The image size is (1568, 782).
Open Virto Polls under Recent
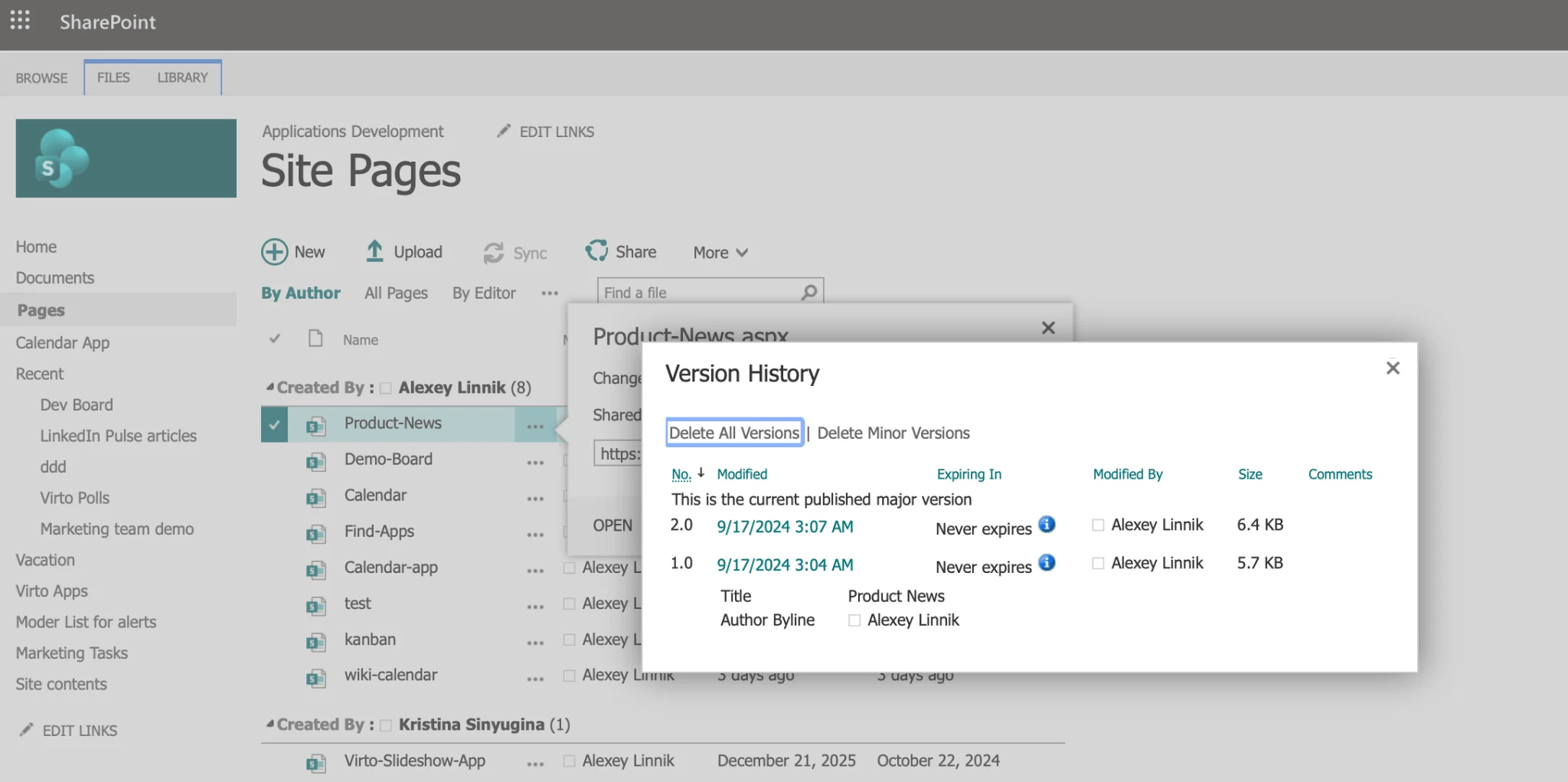coord(75,498)
